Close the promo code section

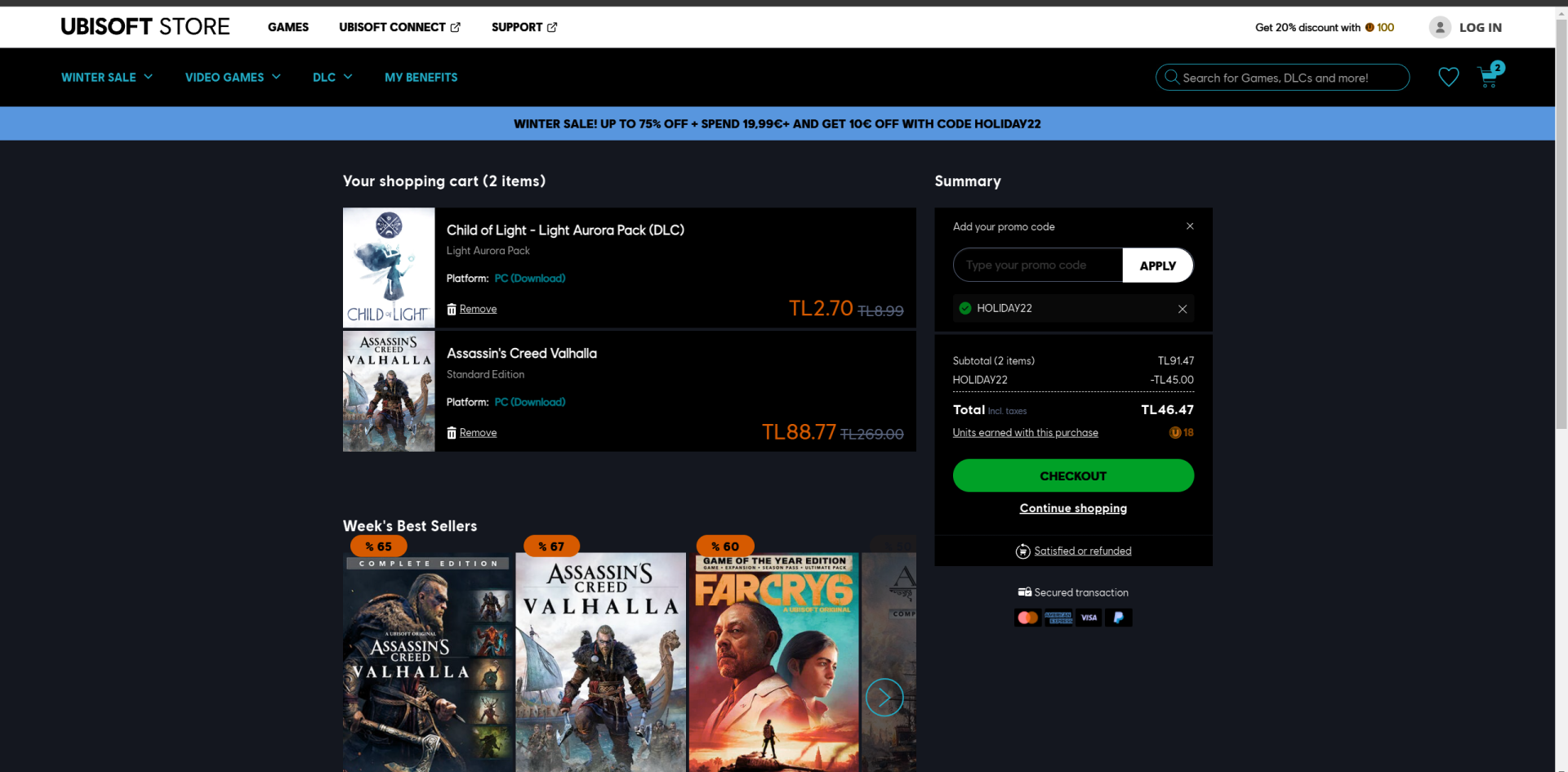1190,226
